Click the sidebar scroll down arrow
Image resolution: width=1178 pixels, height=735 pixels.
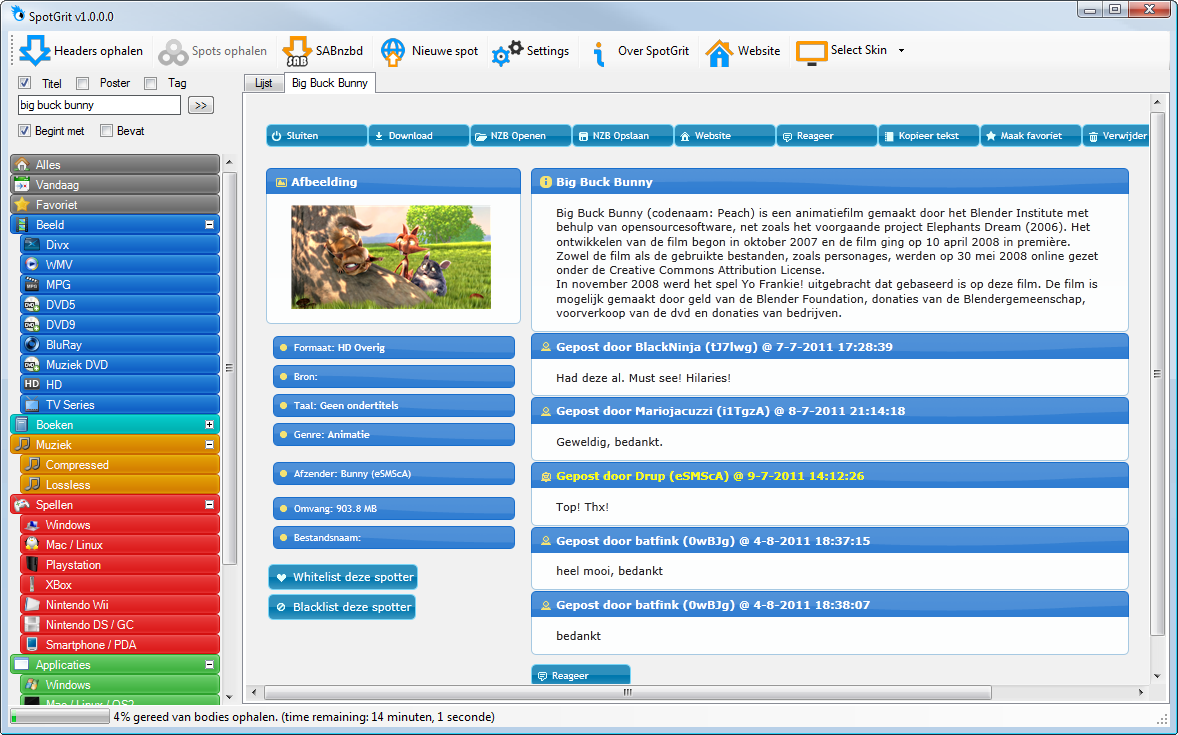[x=229, y=697]
